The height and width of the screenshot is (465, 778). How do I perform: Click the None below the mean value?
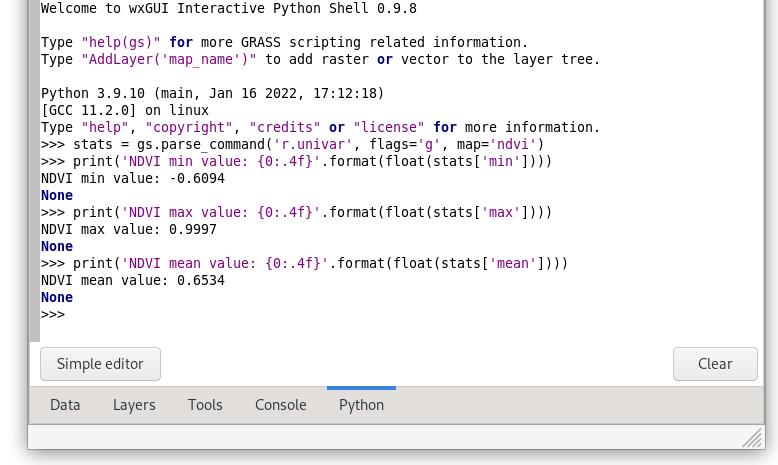[x=57, y=297]
